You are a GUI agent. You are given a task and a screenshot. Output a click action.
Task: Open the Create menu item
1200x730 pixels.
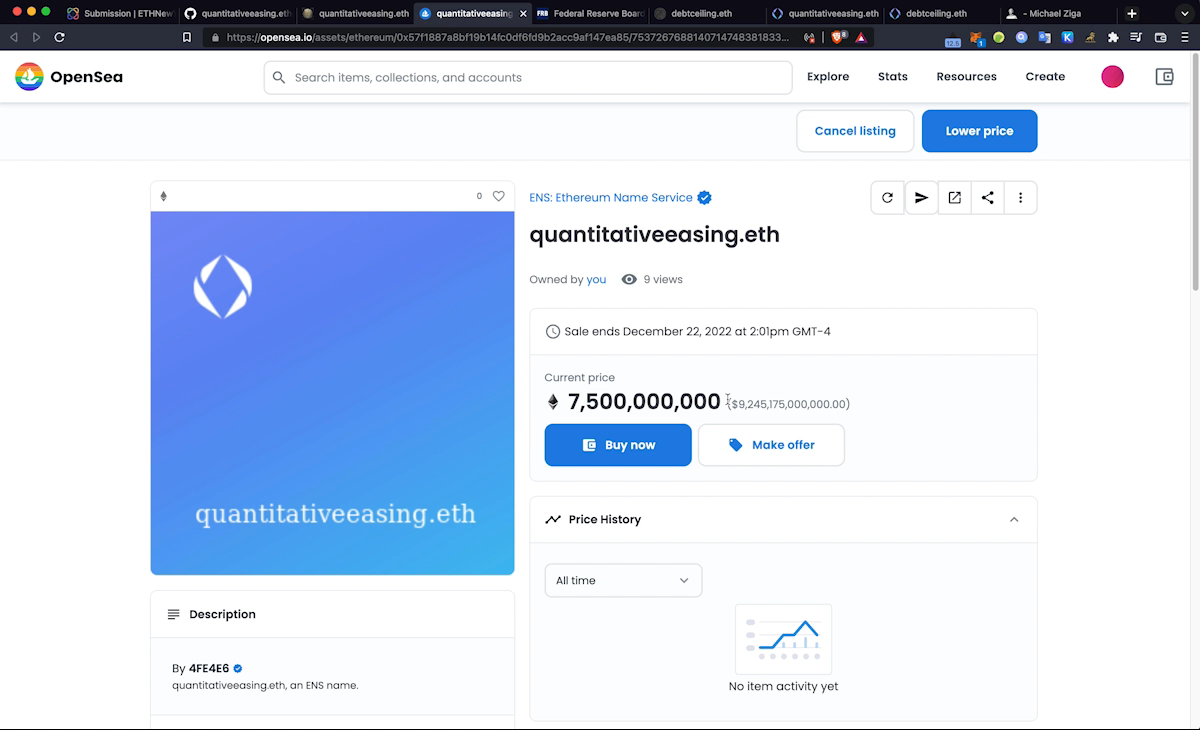1045,77
